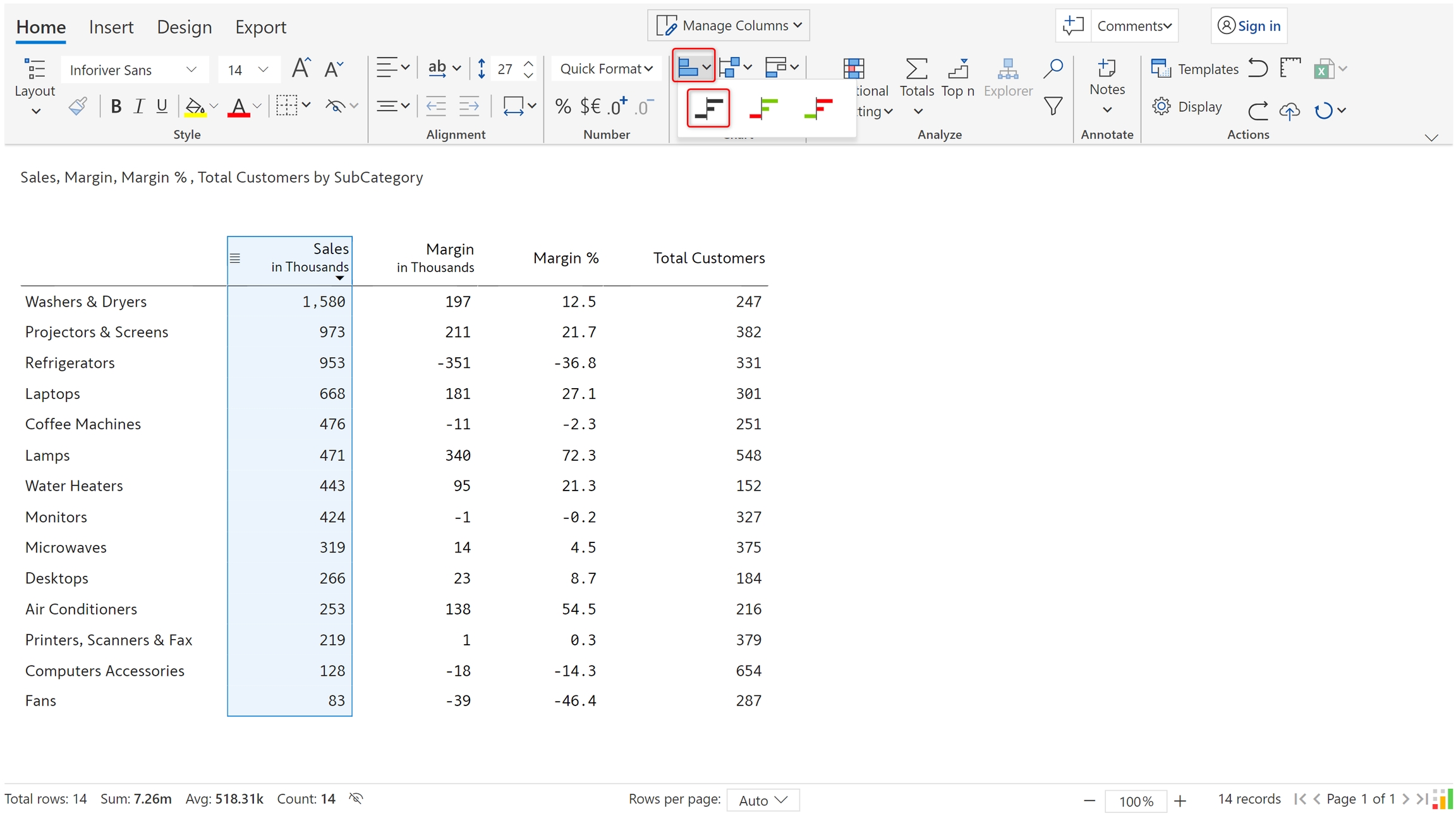Open Rows per page Auto dropdown

click(763, 800)
